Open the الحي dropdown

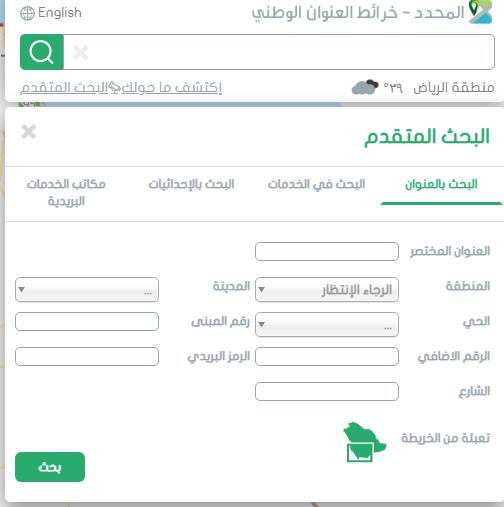(327, 324)
